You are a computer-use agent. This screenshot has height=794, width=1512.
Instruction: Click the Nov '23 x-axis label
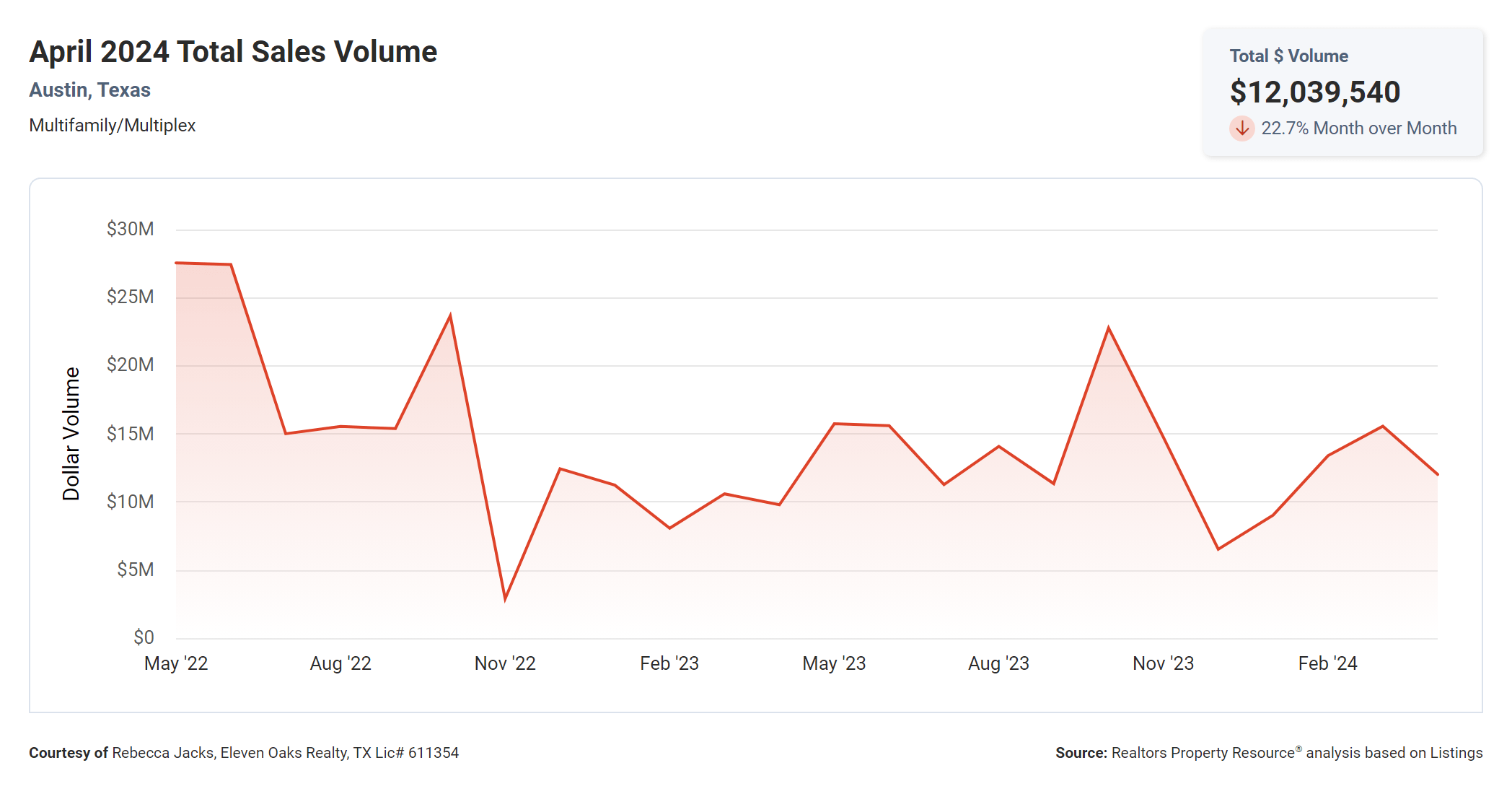coord(1163,663)
